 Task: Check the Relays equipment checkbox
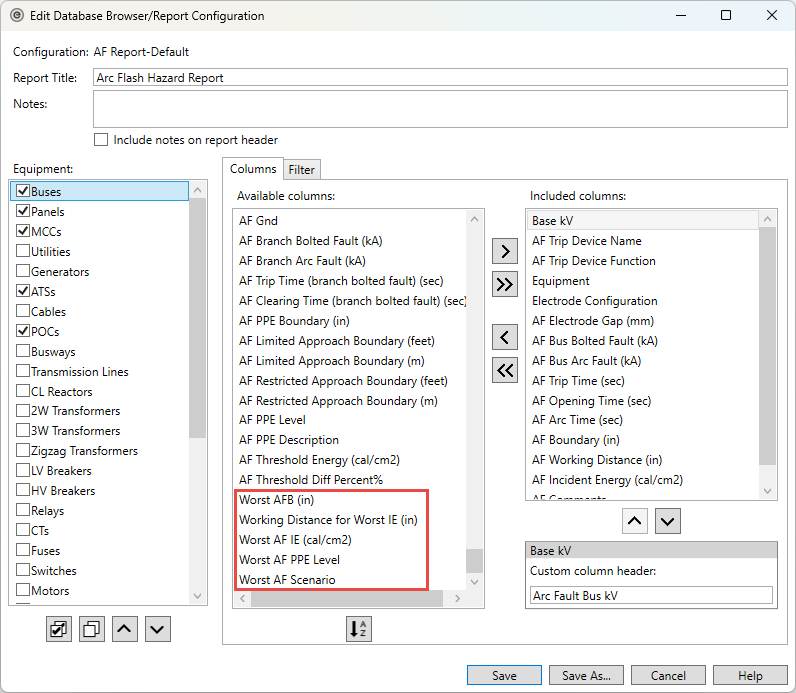23,510
